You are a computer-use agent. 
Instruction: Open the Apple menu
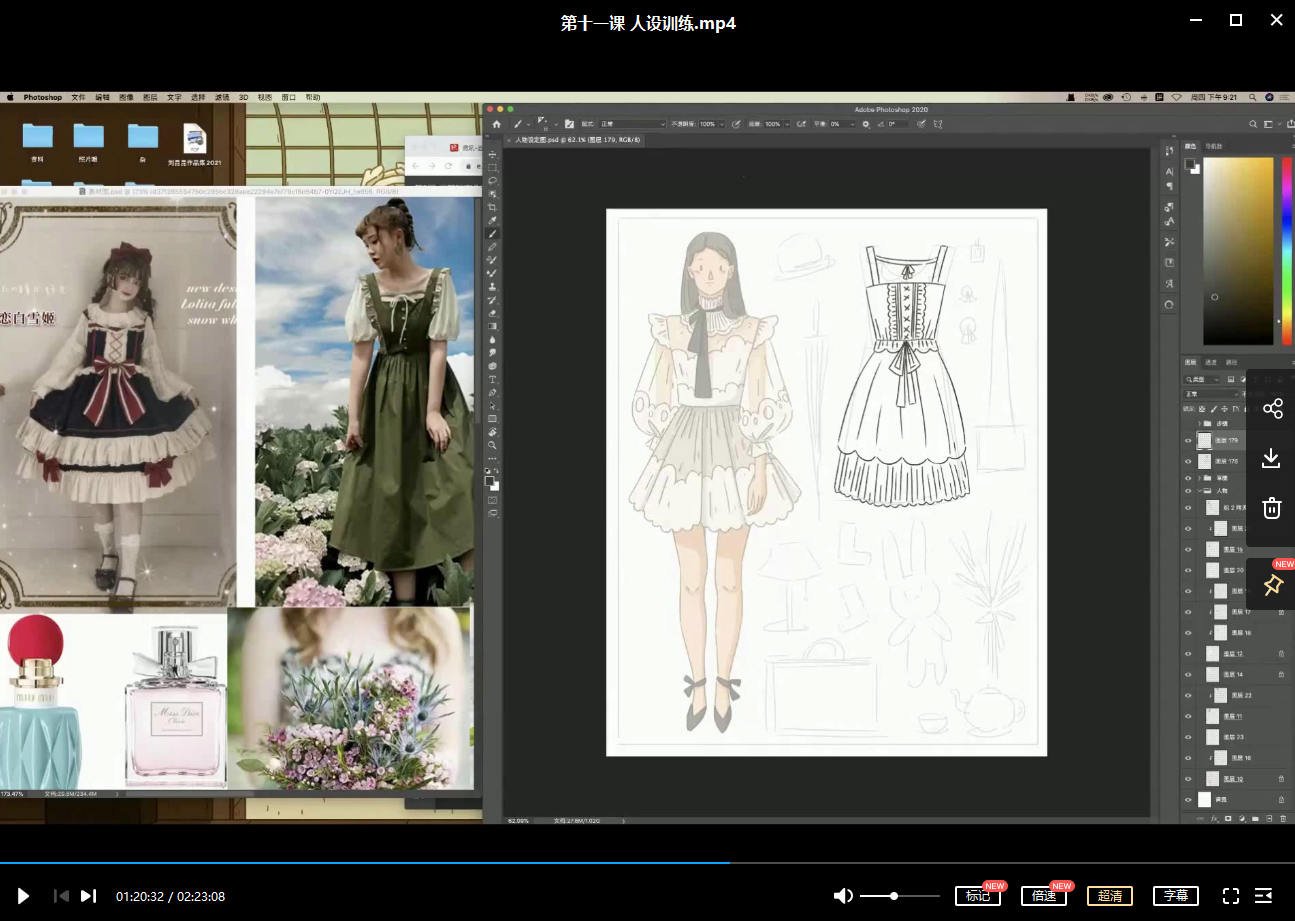(10, 97)
